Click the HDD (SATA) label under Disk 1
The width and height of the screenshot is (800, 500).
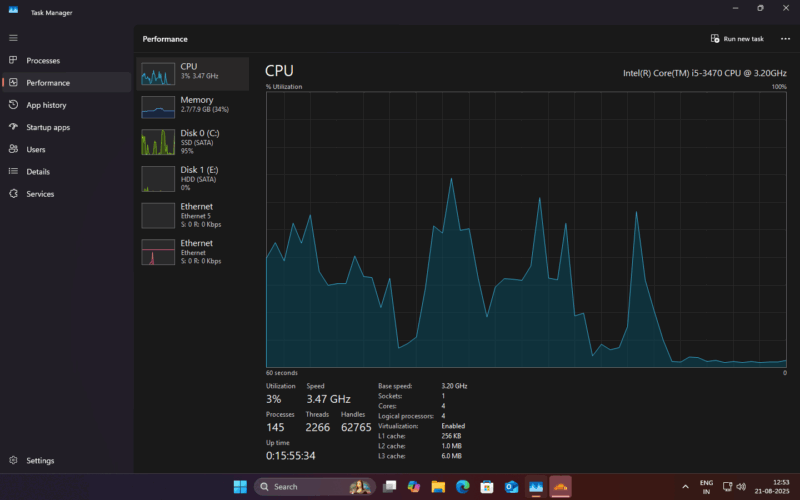(x=198, y=179)
